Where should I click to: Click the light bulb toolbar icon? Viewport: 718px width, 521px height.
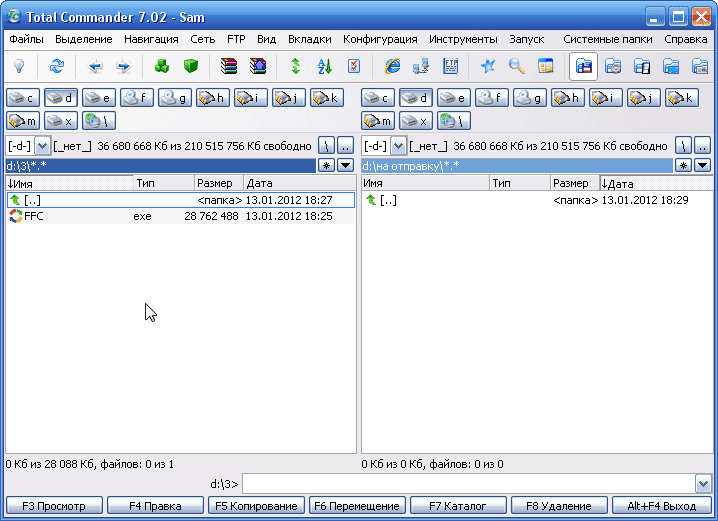(x=19, y=66)
